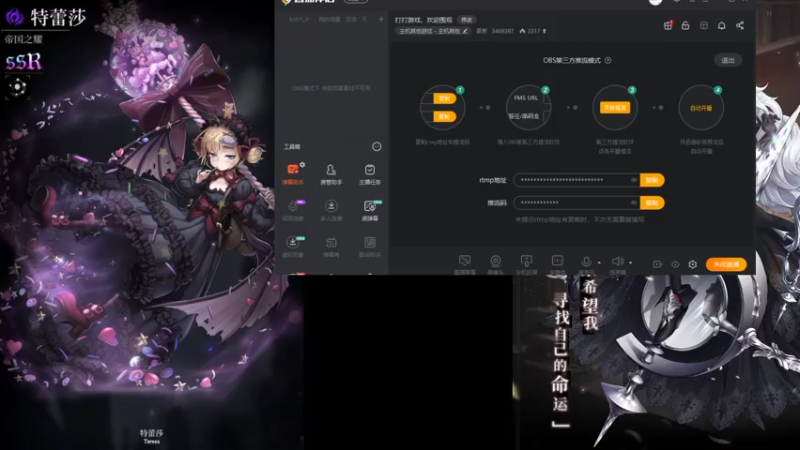Viewport: 800px width, 450px height.
Task: Add a new scene with the plus icon
Action: click(x=381, y=19)
